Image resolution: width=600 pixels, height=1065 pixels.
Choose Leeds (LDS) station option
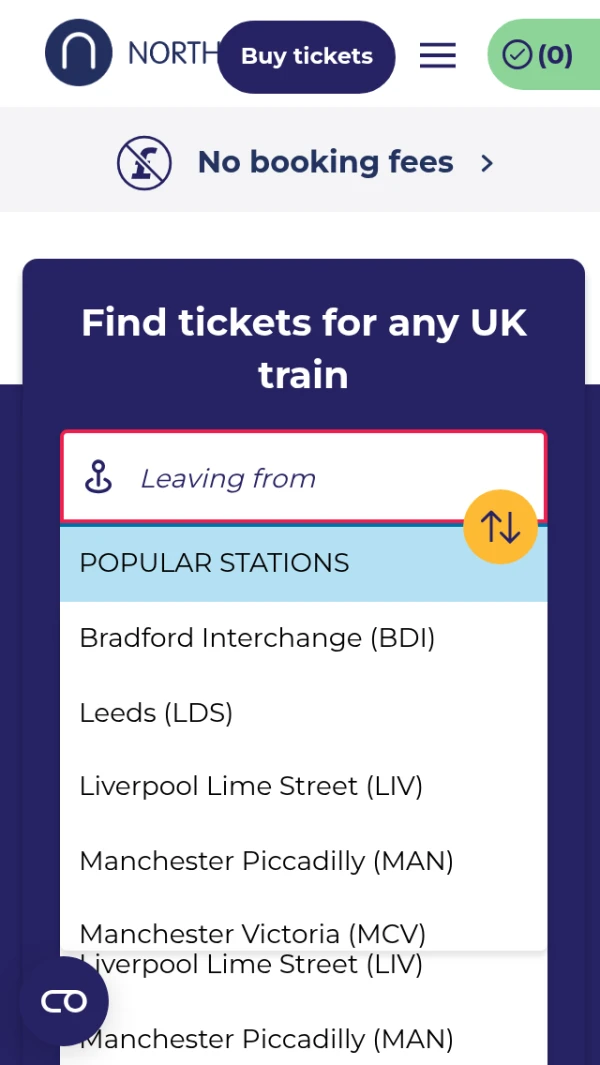(156, 713)
